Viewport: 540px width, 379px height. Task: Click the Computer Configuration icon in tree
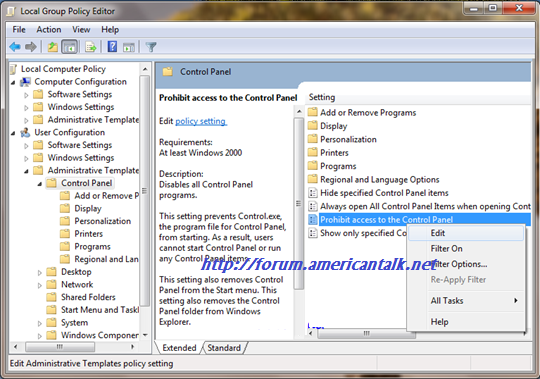[x=25, y=82]
